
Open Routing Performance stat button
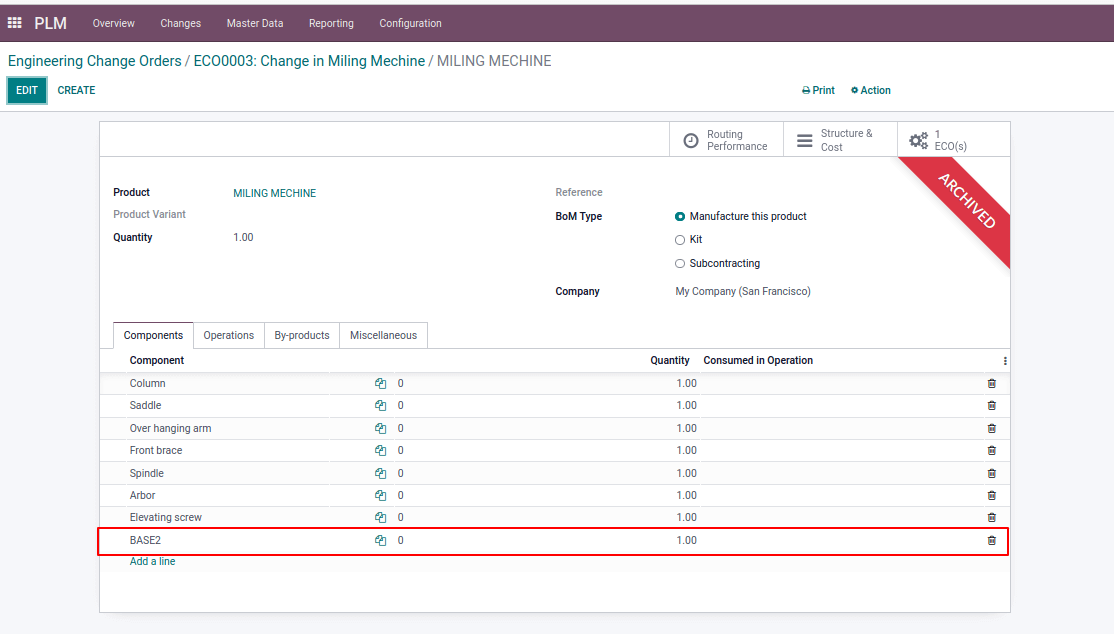click(726, 139)
